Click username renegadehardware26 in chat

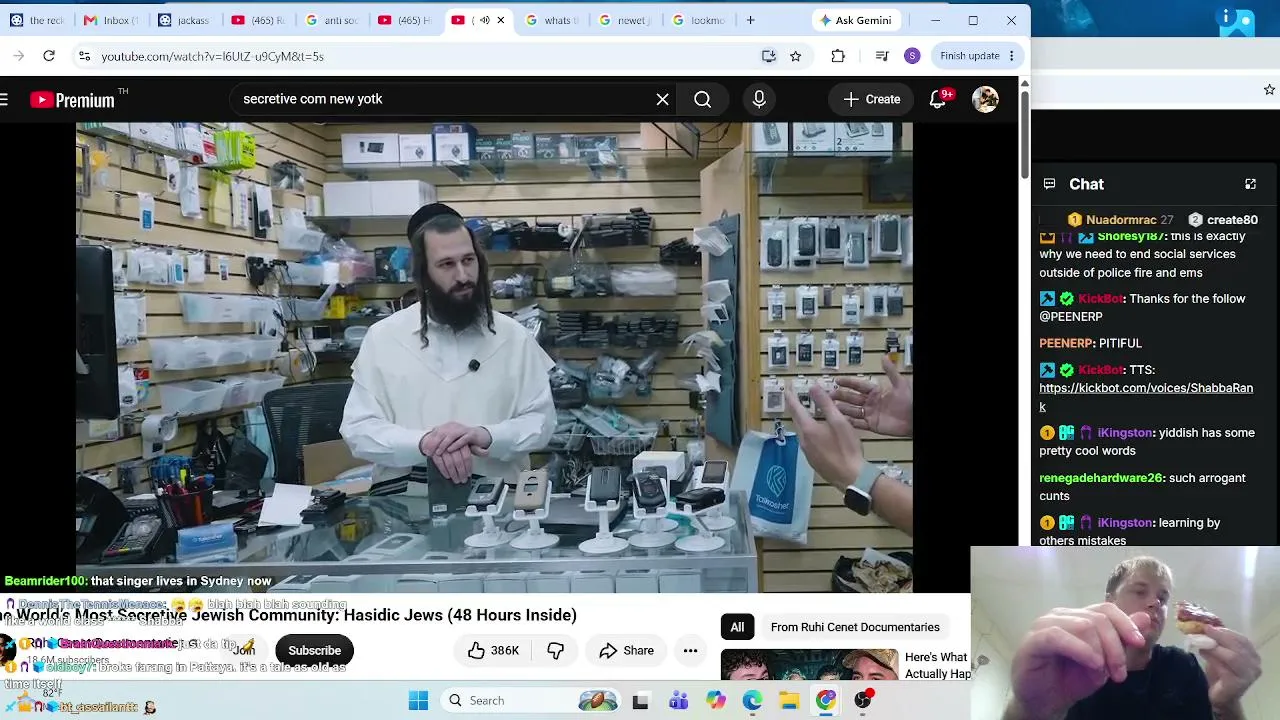(1101, 478)
